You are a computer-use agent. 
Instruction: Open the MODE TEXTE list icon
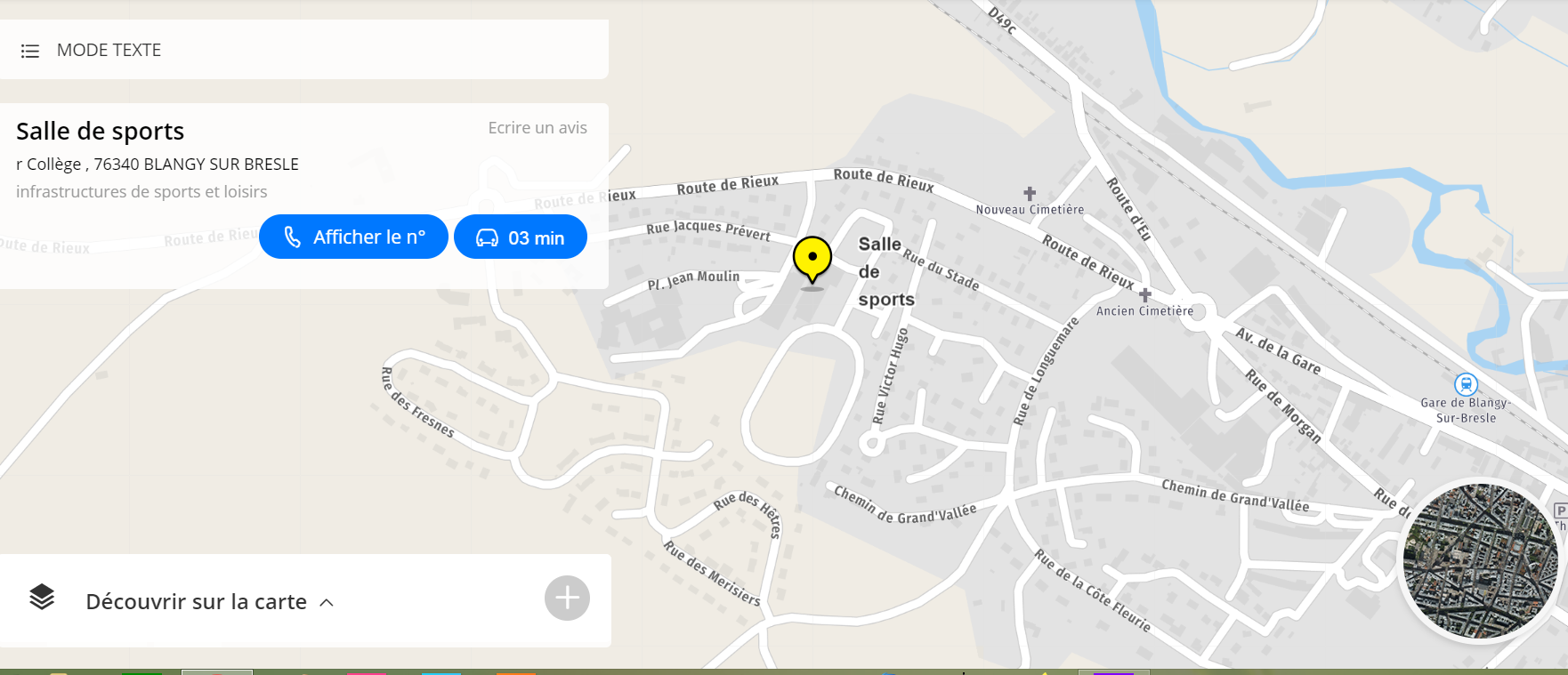coord(30,51)
